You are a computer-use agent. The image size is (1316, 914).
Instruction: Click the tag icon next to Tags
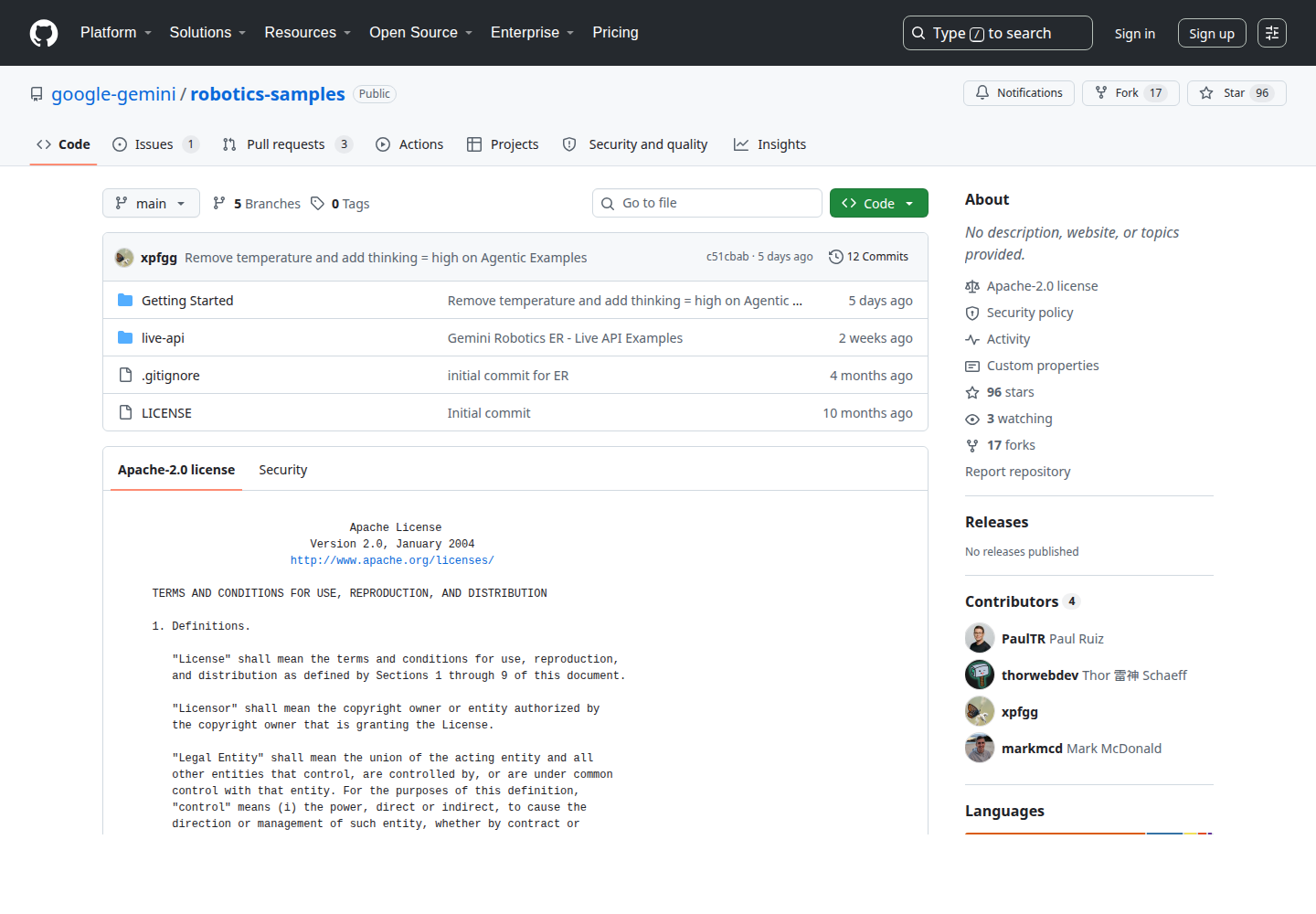317,204
